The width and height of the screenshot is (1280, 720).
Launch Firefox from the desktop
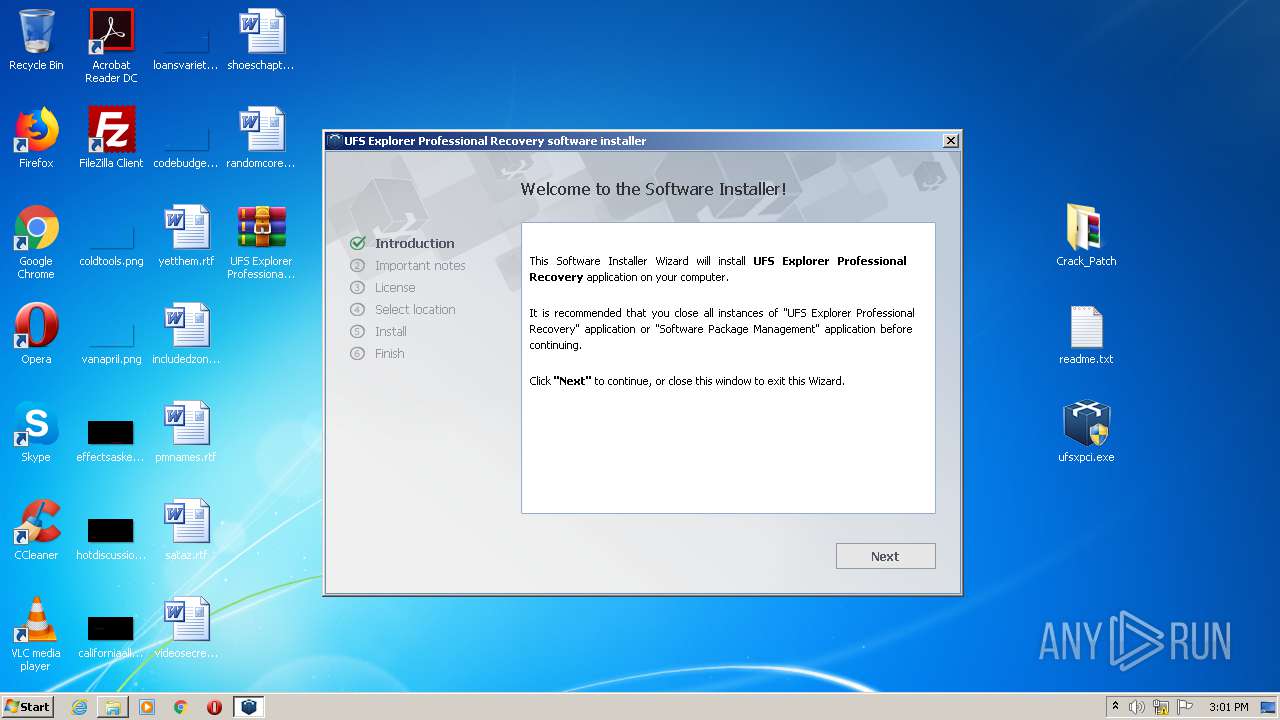pos(36,138)
